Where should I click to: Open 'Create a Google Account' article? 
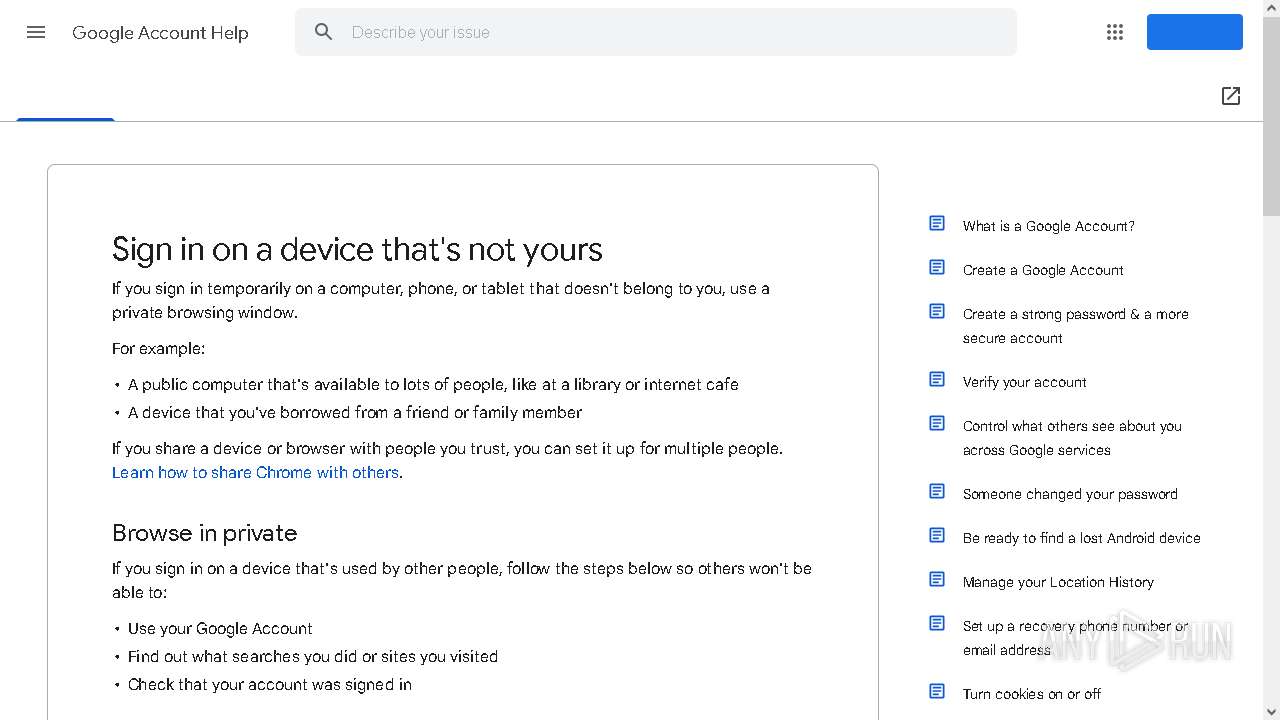tap(1043, 270)
